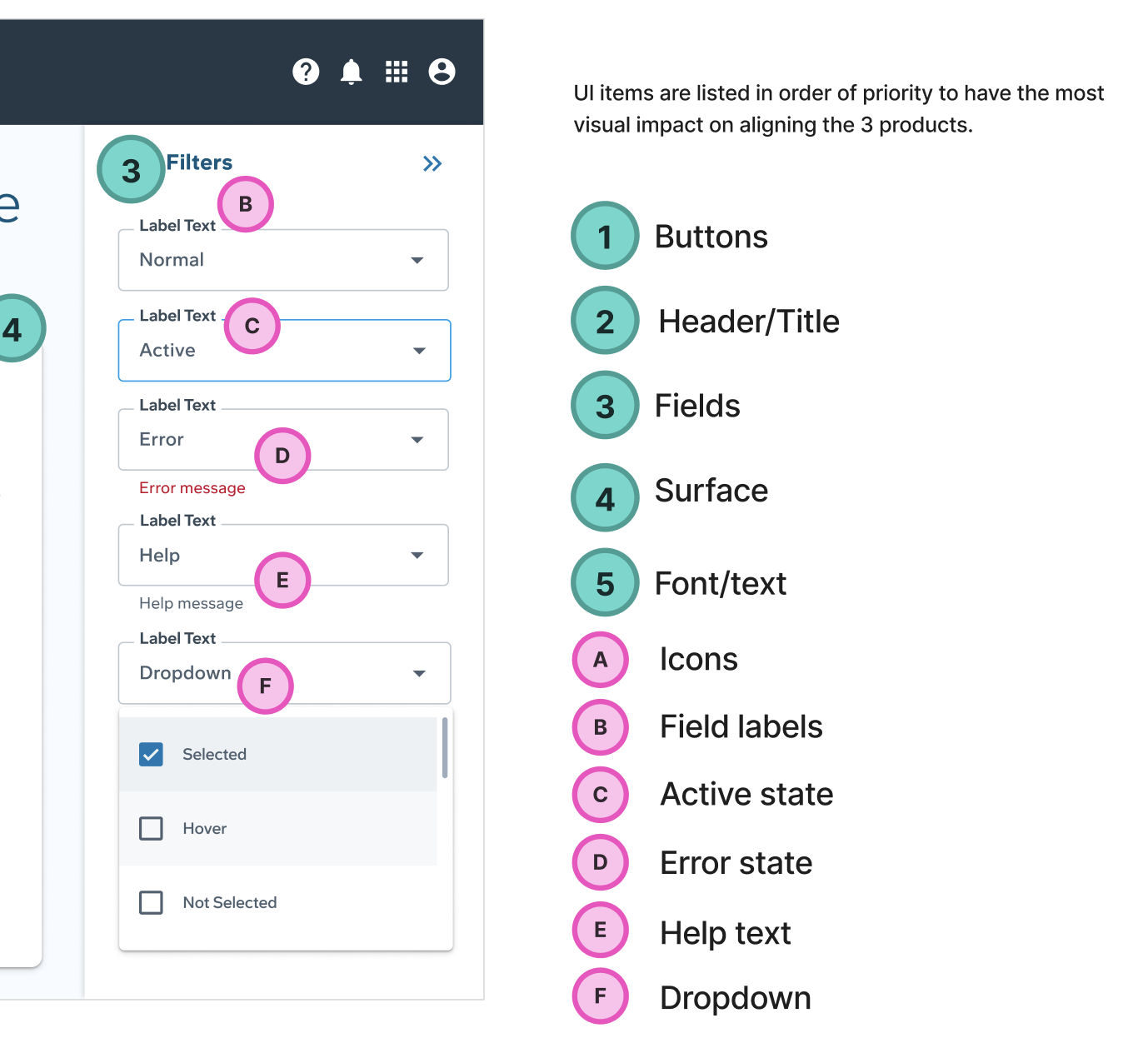Expand the Help dropdown field

[x=283, y=556]
